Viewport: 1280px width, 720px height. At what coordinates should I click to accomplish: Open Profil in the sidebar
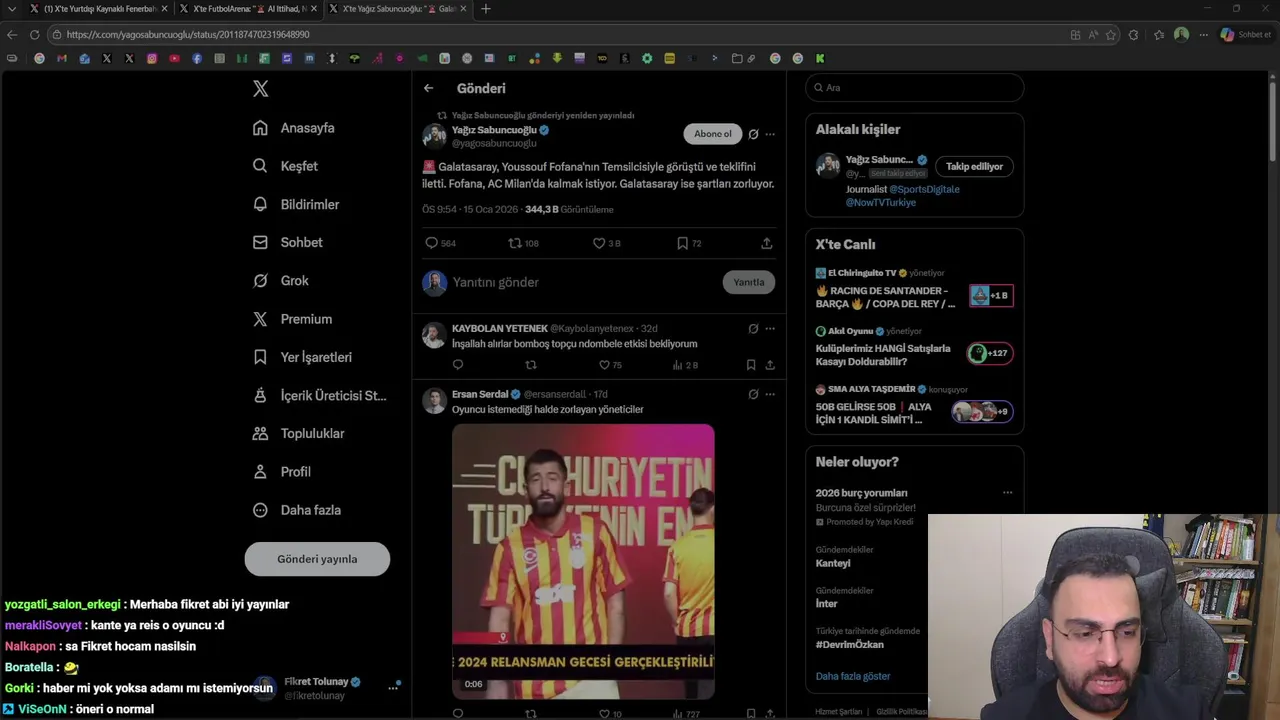(x=282, y=472)
